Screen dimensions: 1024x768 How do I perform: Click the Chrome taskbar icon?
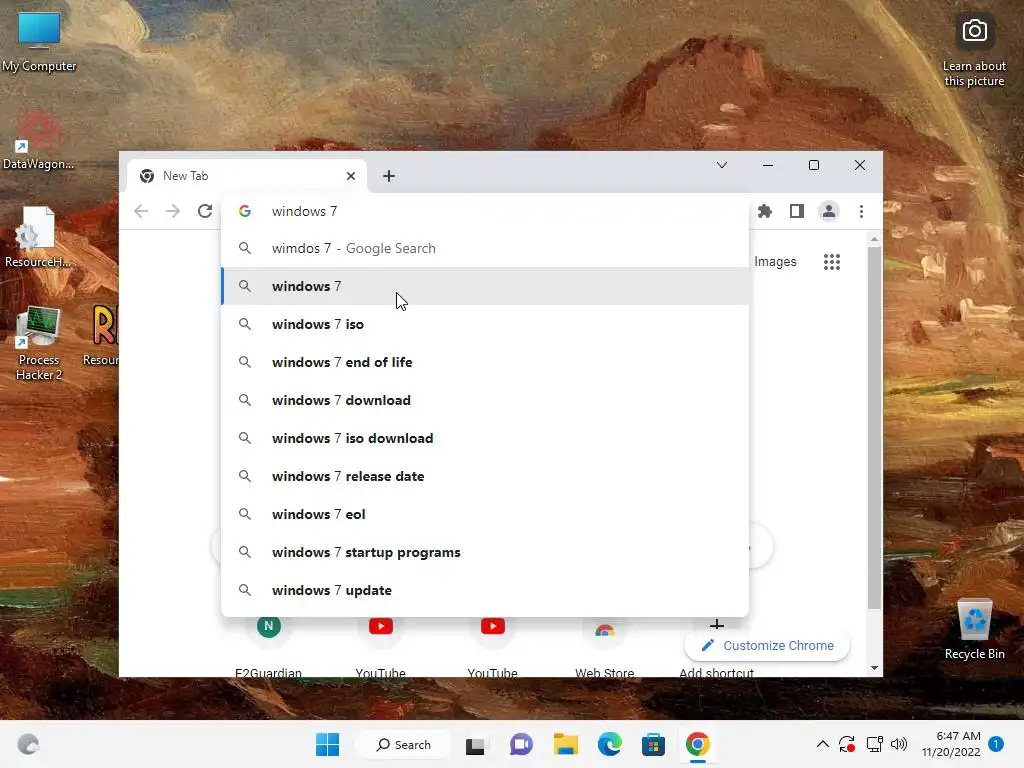(x=697, y=744)
